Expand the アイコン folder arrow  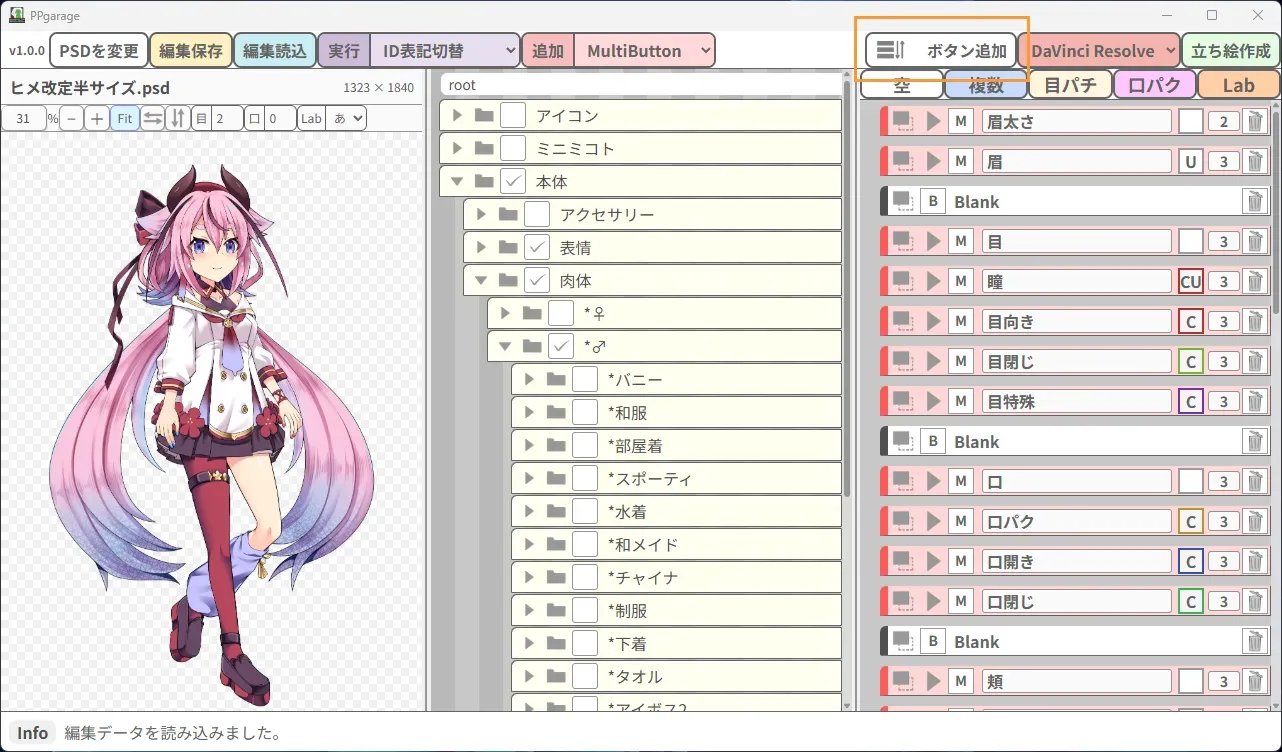click(x=457, y=115)
